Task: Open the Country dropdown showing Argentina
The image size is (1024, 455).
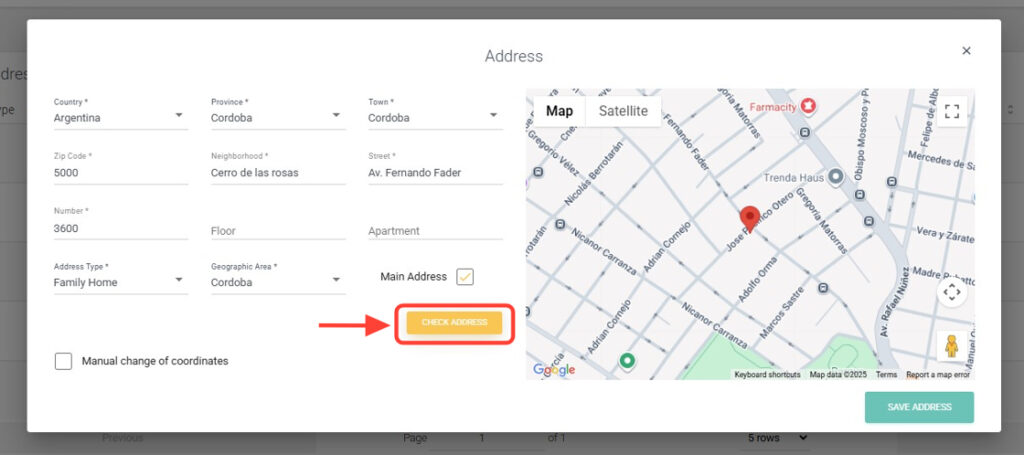Action: click(120, 117)
